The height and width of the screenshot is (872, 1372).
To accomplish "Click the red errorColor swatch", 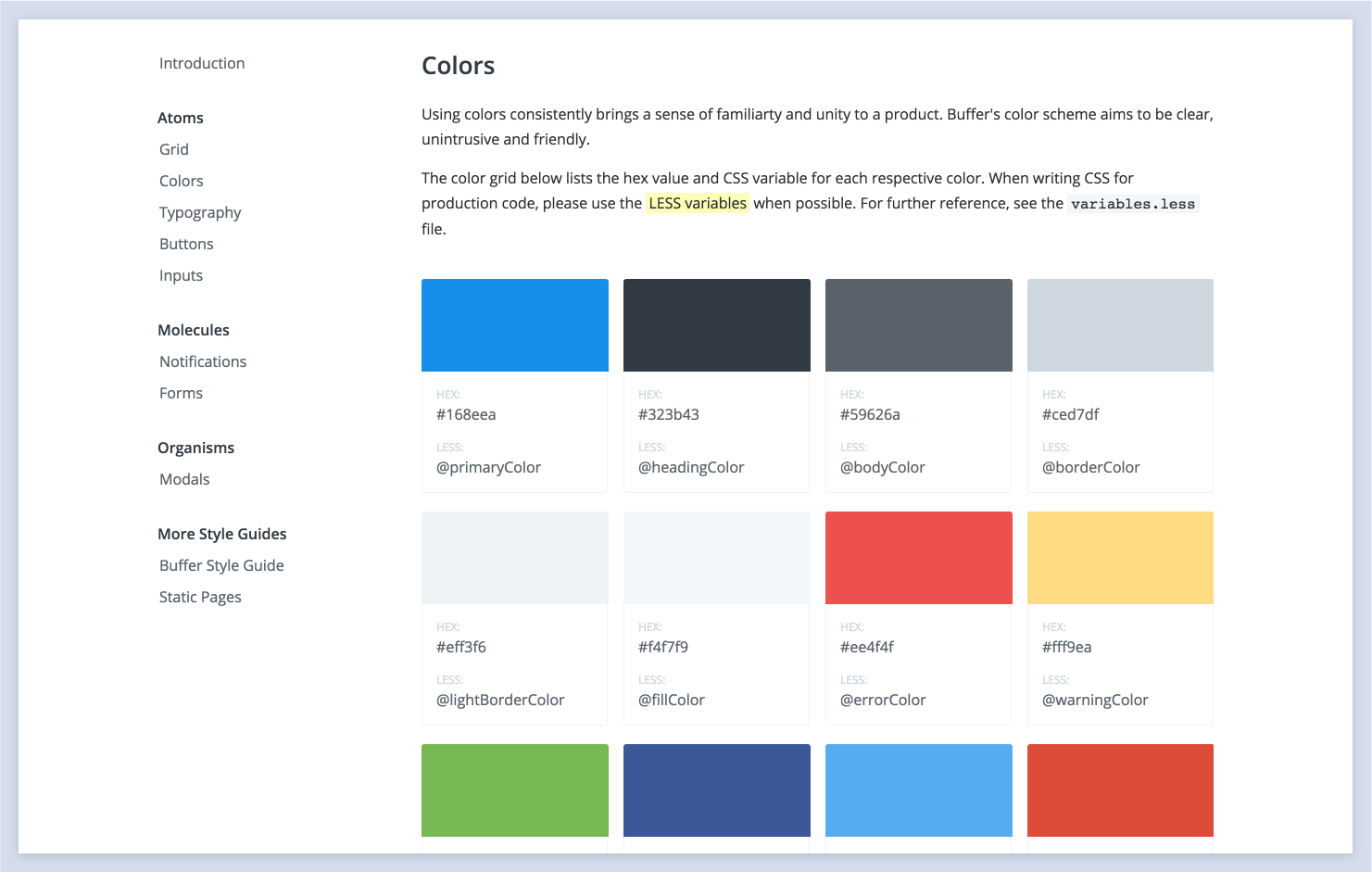I will click(x=919, y=558).
